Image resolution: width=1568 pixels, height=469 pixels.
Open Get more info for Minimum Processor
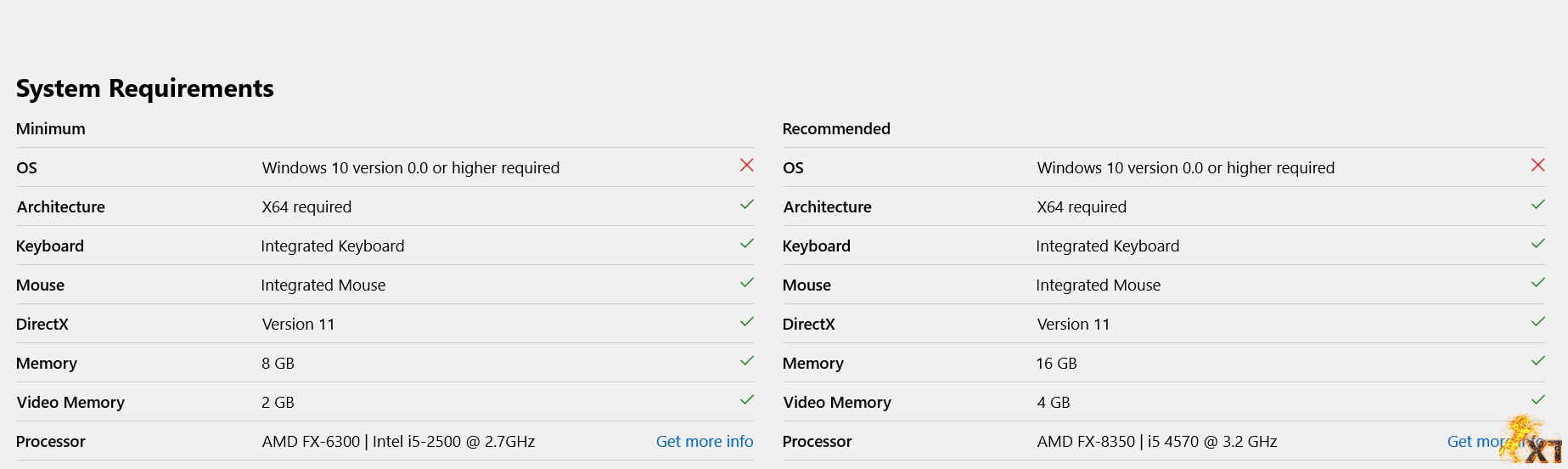tap(704, 442)
